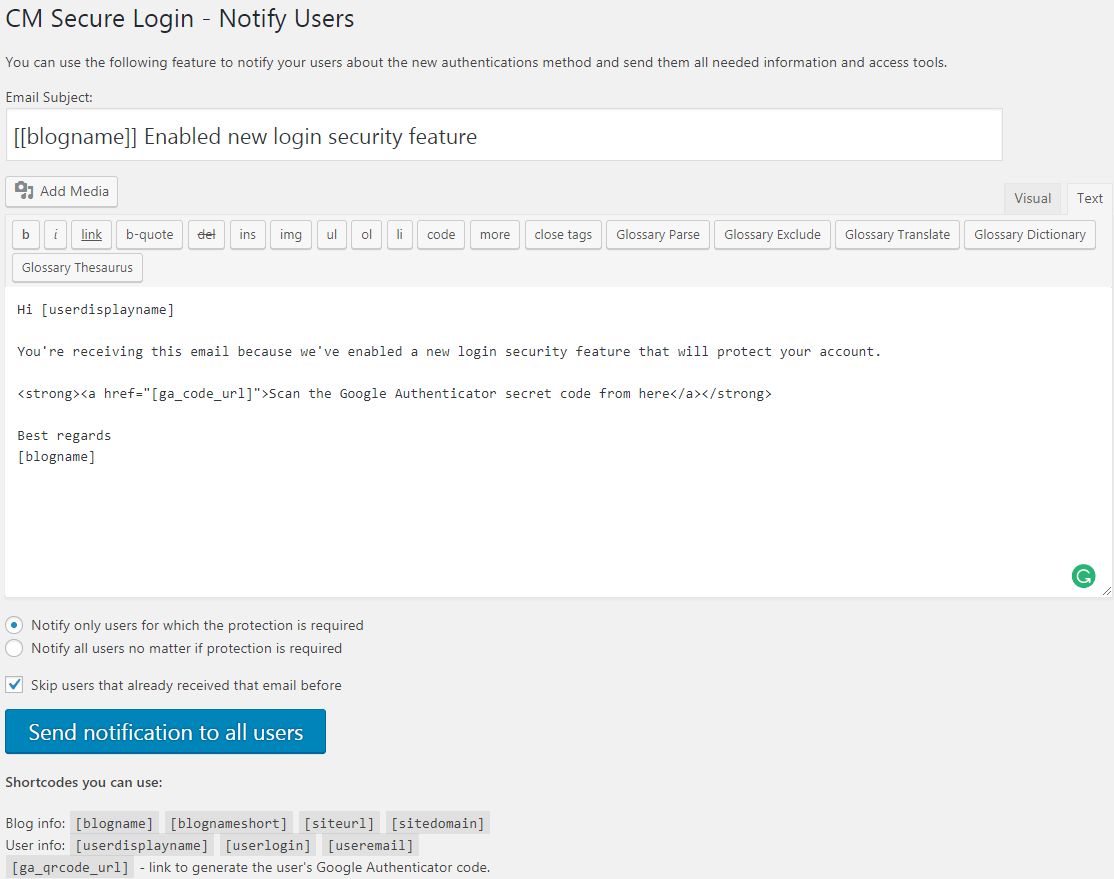Image resolution: width=1114 pixels, height=879 pixels.
Task: Switch to the Text editor tab
Action: (1090, 198)
